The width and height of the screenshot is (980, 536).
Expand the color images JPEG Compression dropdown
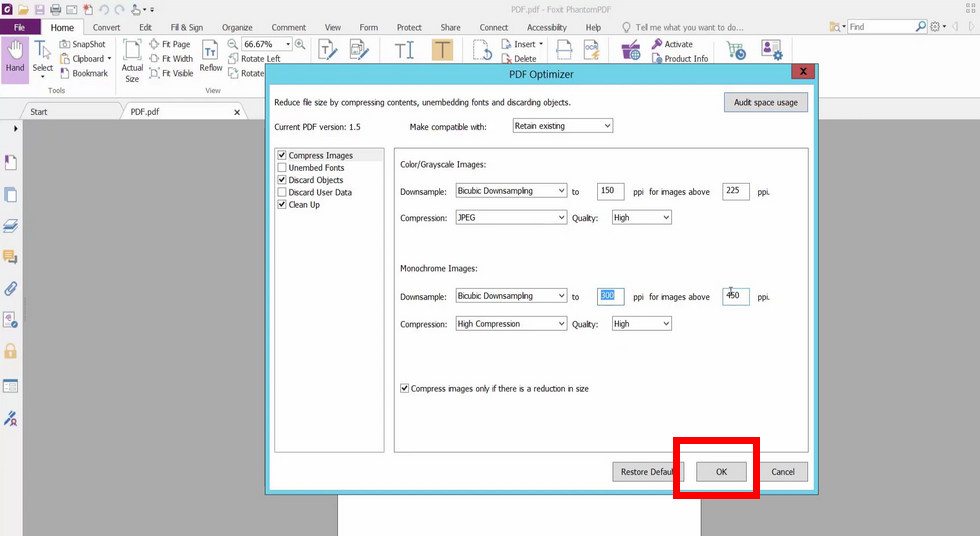click(510, 217)
